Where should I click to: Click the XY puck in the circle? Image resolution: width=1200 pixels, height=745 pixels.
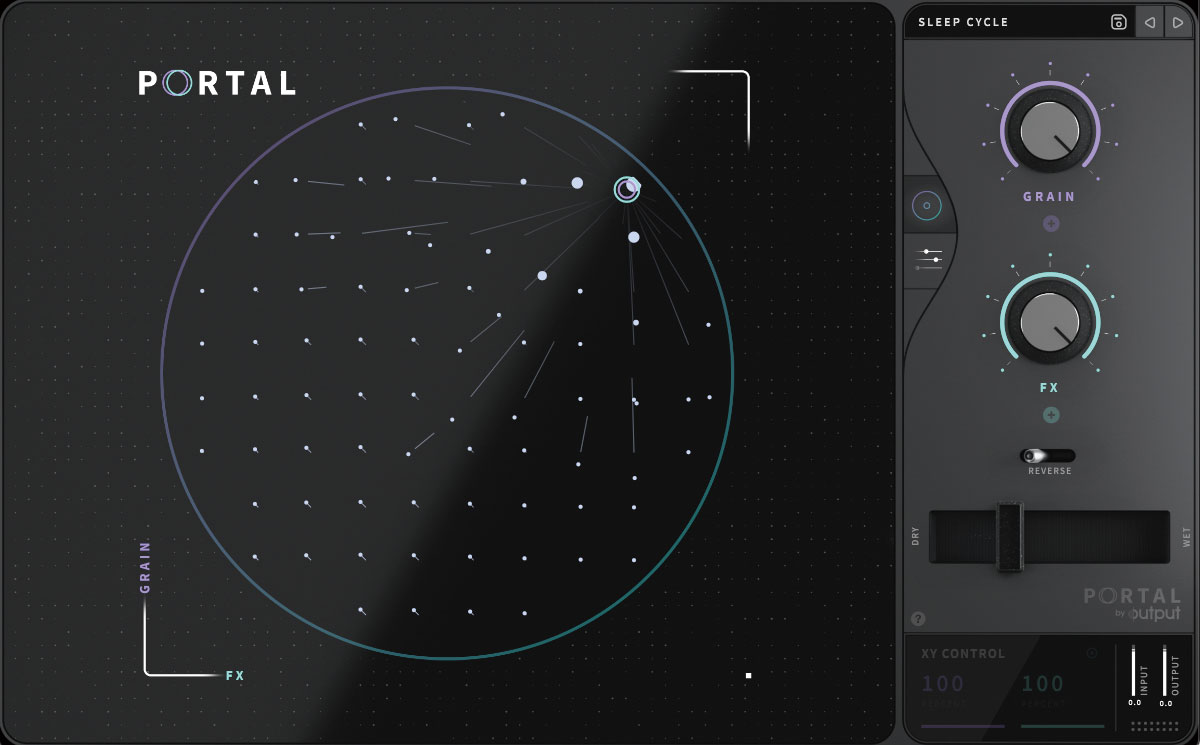[627, 189]
